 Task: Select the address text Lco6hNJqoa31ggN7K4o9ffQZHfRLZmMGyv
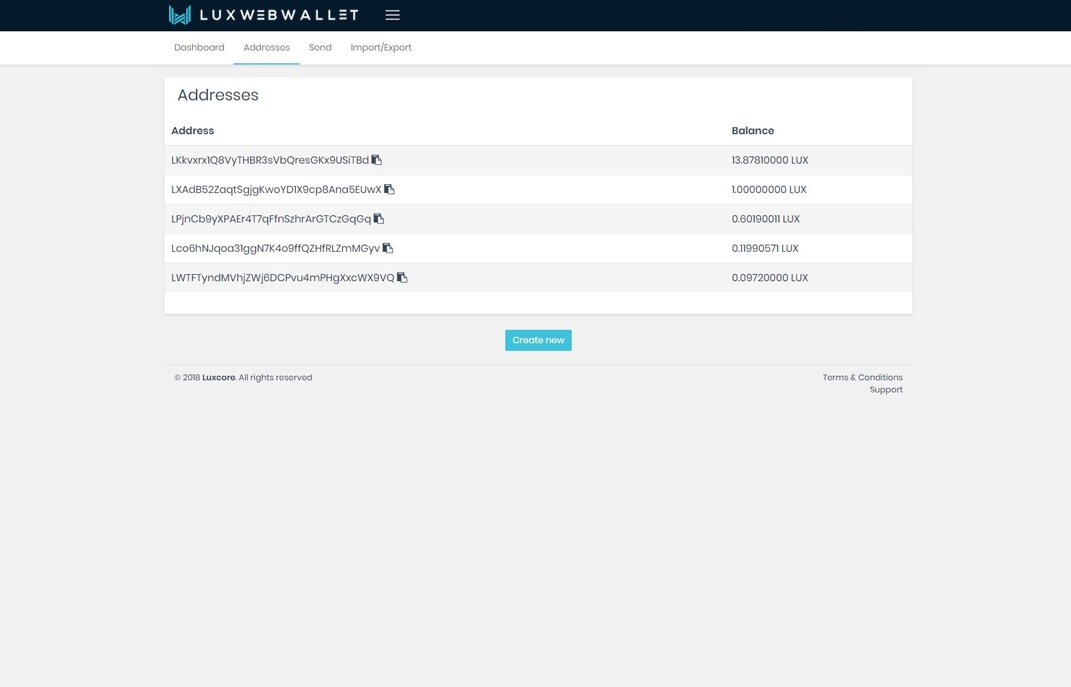[x=275, y=248]
